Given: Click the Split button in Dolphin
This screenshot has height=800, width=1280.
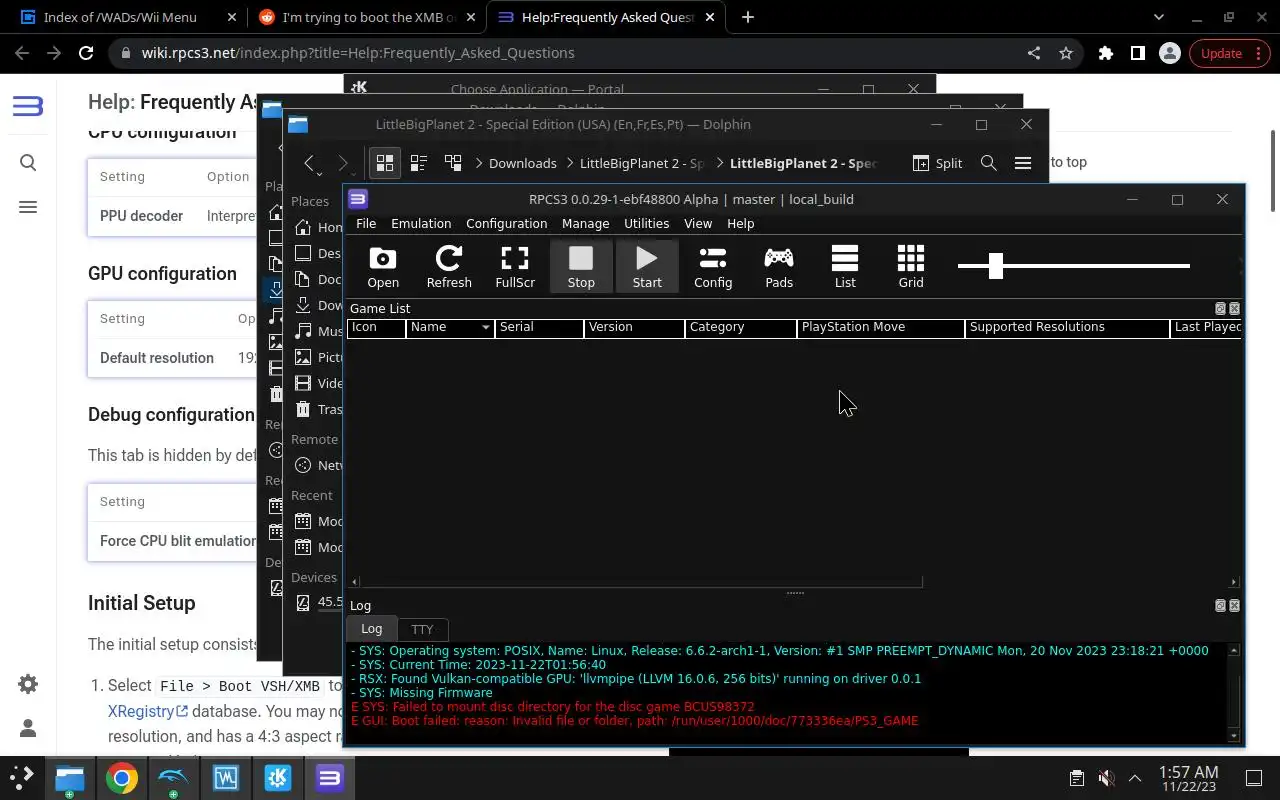Looking at the screenshot, I should [x=937, y=163].
